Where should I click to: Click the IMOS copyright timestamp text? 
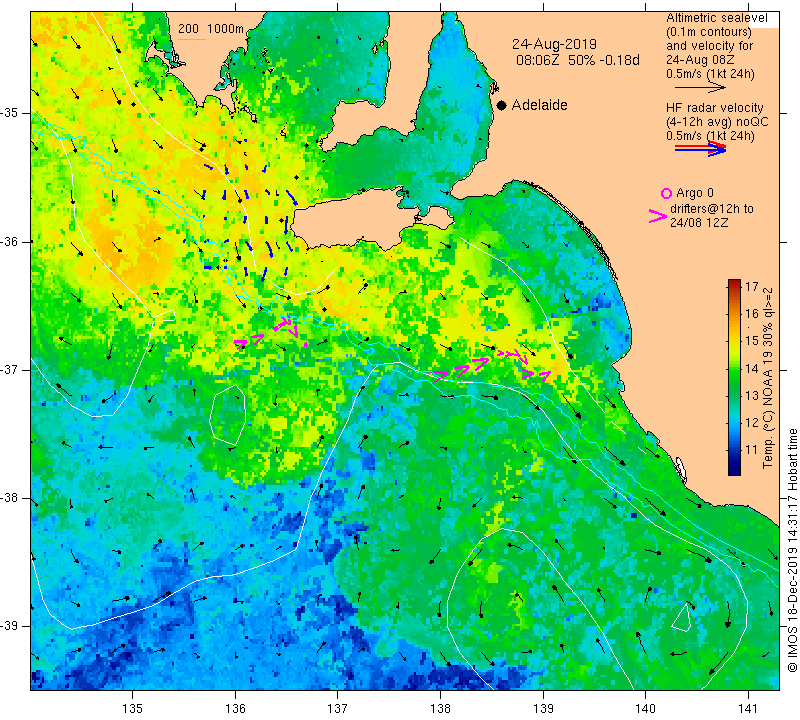pos(792,550)
